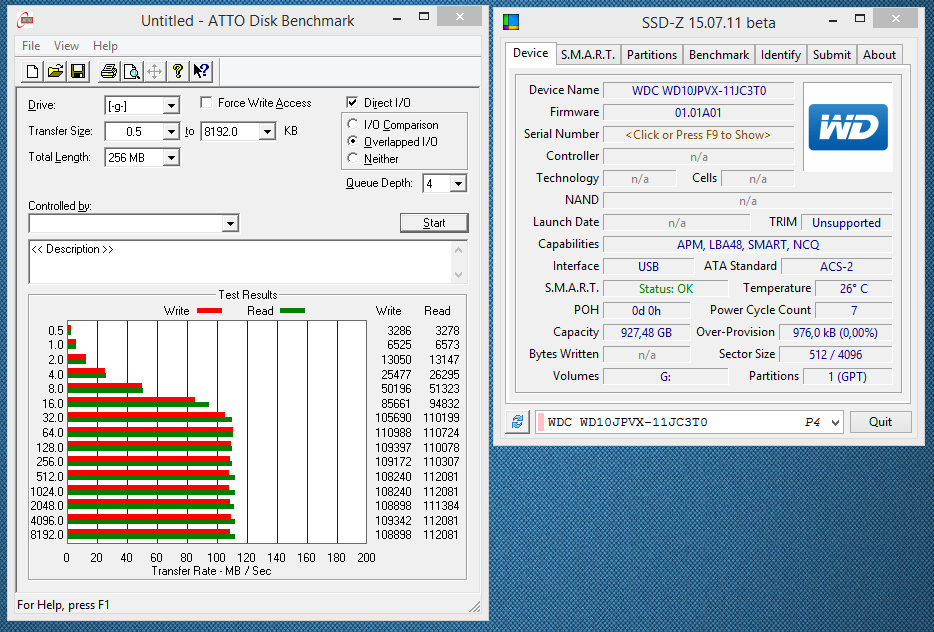Click Quit in SSD-Z

click(880, 422)
